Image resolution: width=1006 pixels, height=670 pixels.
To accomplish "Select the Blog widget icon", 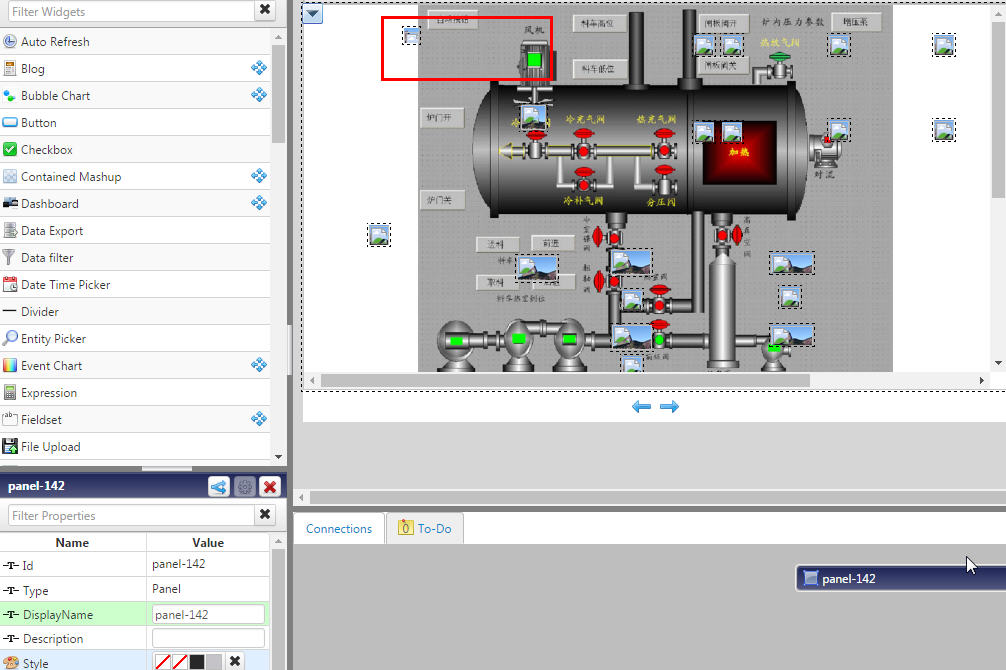I will pyautogui.click(x=10, y=69).
